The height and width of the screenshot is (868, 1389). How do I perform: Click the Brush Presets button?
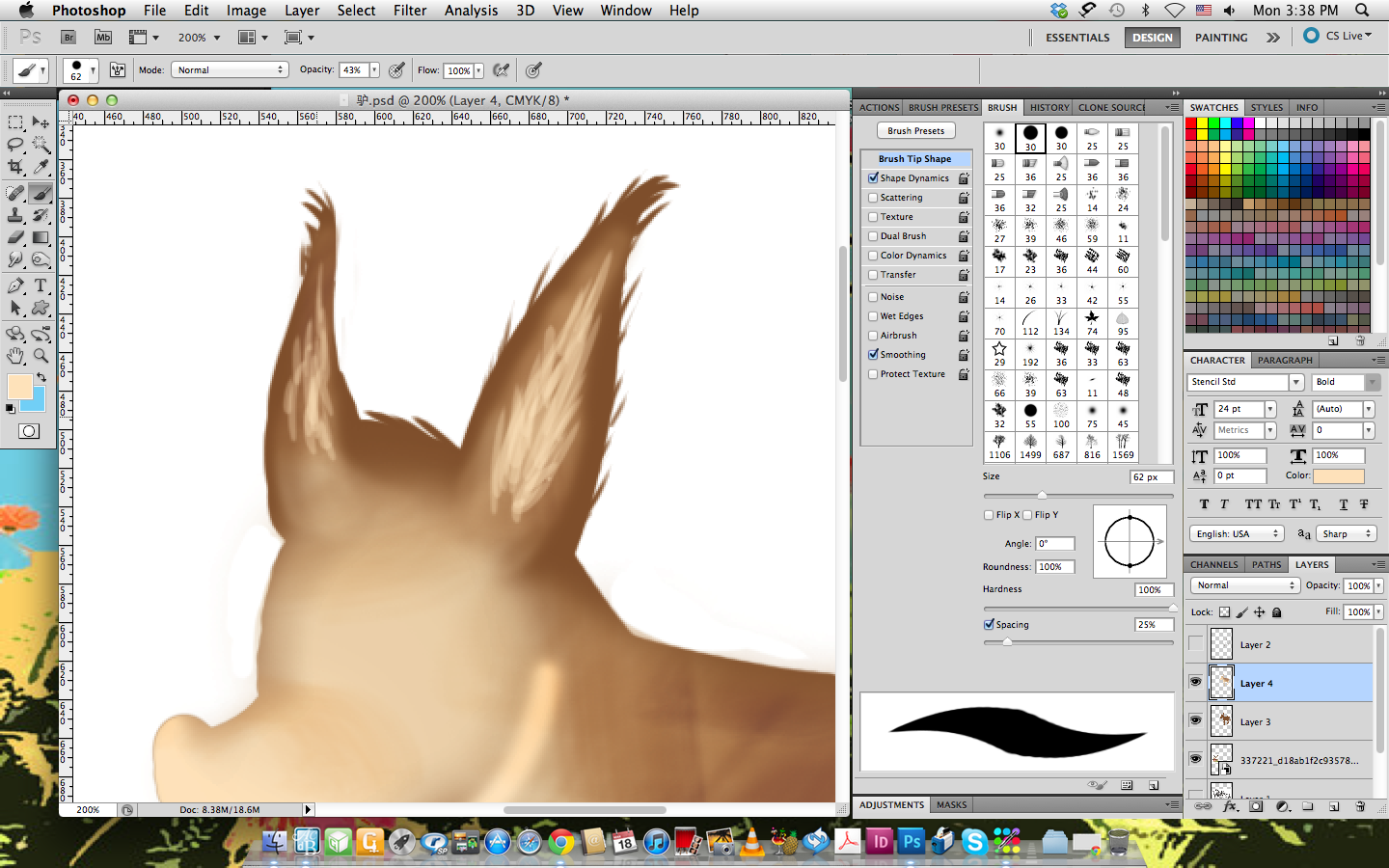(x=916, y=131)
